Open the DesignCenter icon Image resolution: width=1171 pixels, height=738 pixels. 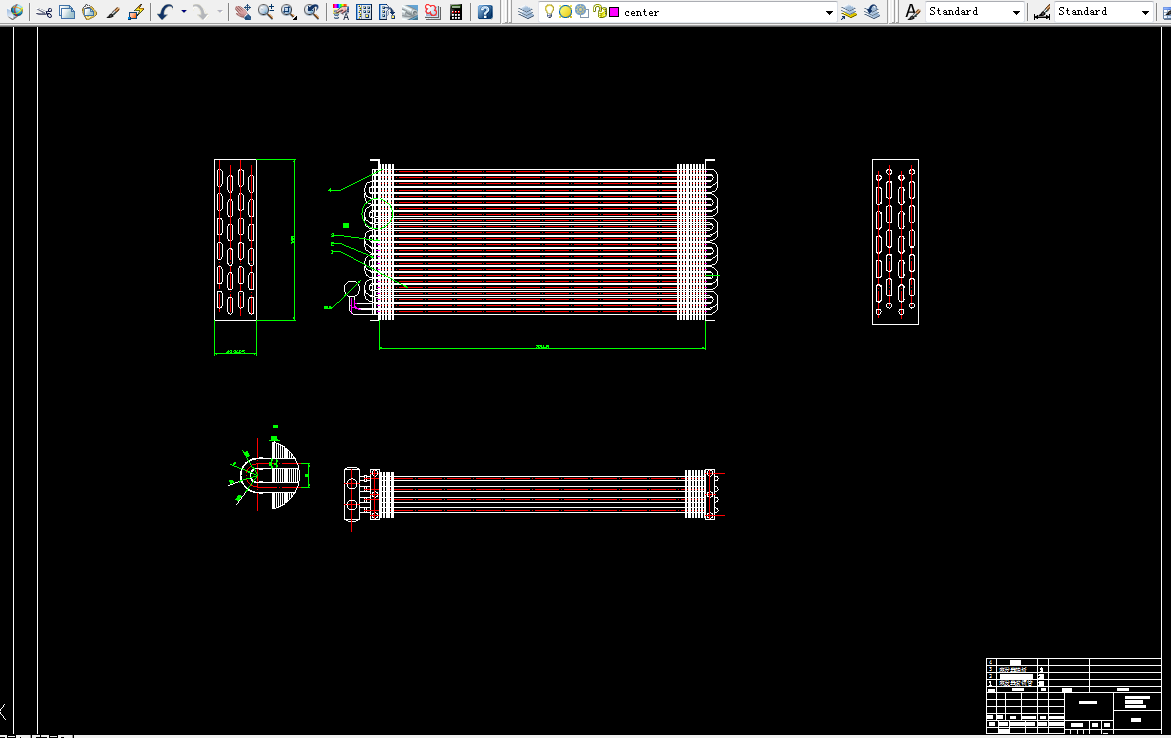coord(364,12)
